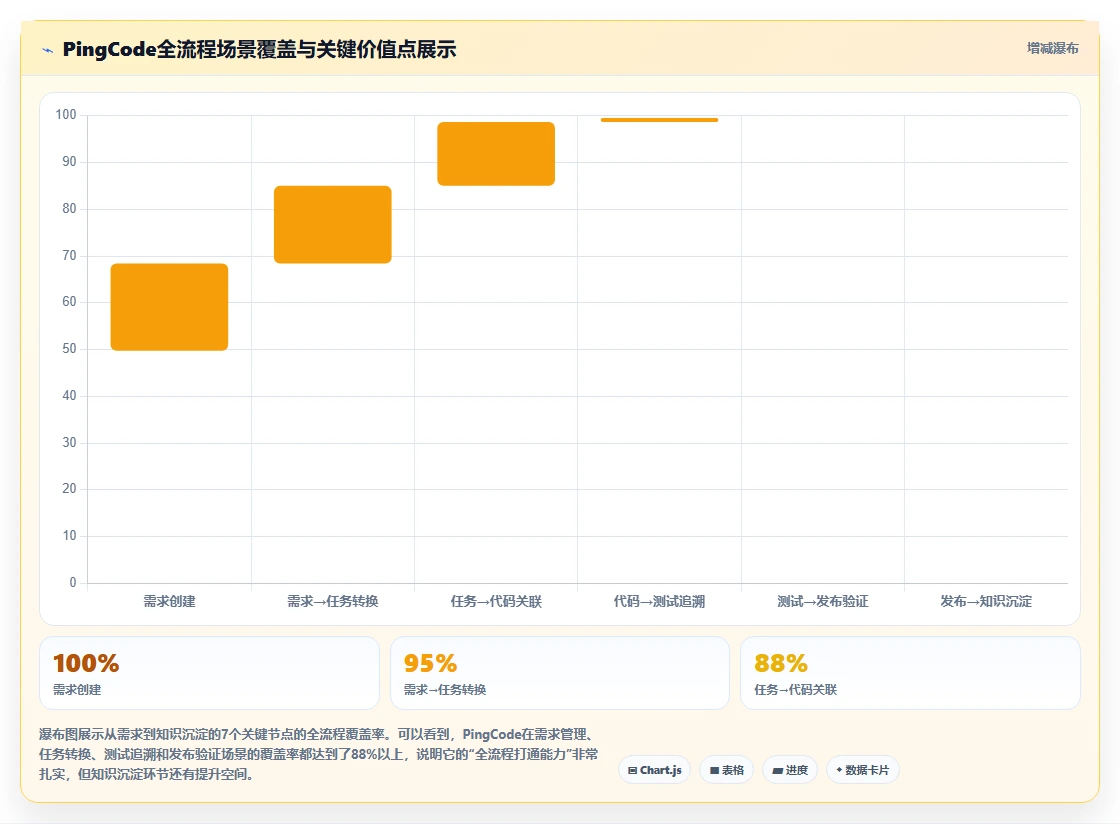
Task: Click the 任务→代码关联 x-axis label
Action: click(x=496, y=601)
